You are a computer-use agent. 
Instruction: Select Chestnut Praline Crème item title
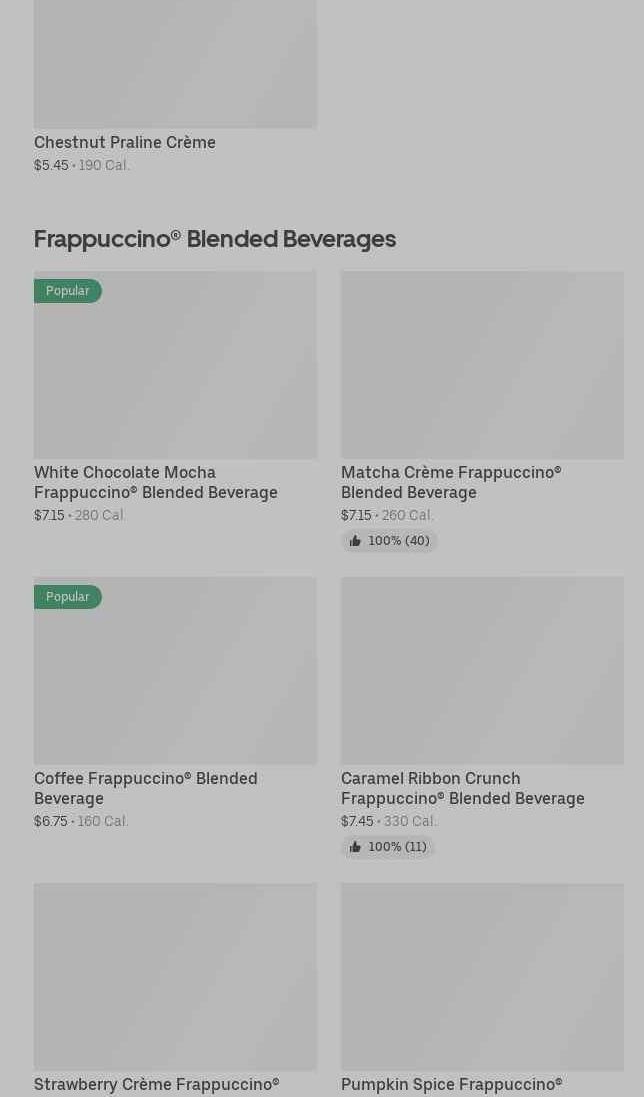[x=125, y=143]
